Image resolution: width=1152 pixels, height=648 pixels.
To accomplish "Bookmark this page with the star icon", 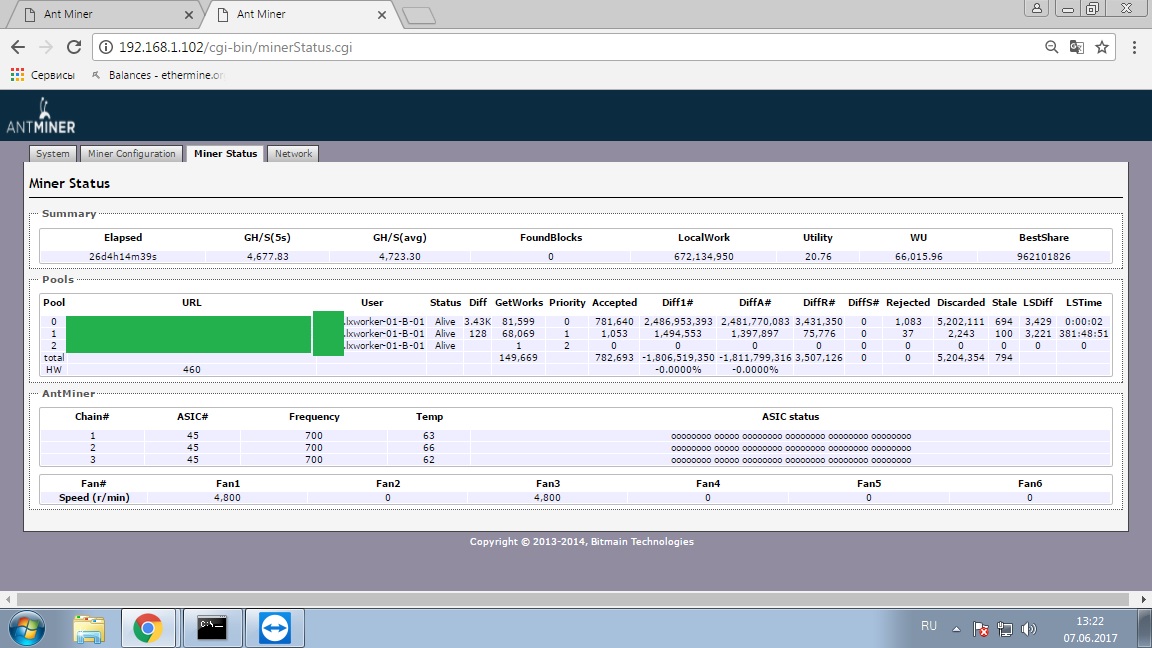I will [x=1102, y=47].
